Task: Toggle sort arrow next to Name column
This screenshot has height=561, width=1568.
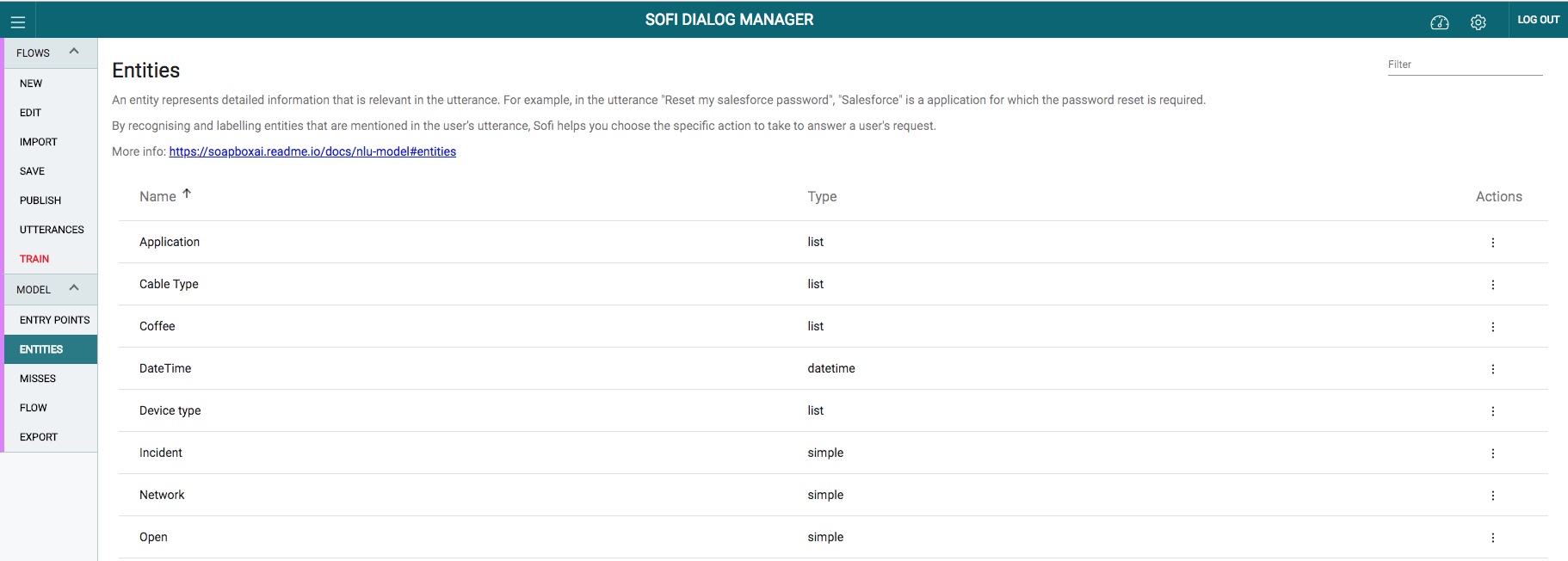Action: tap(187, 194)
